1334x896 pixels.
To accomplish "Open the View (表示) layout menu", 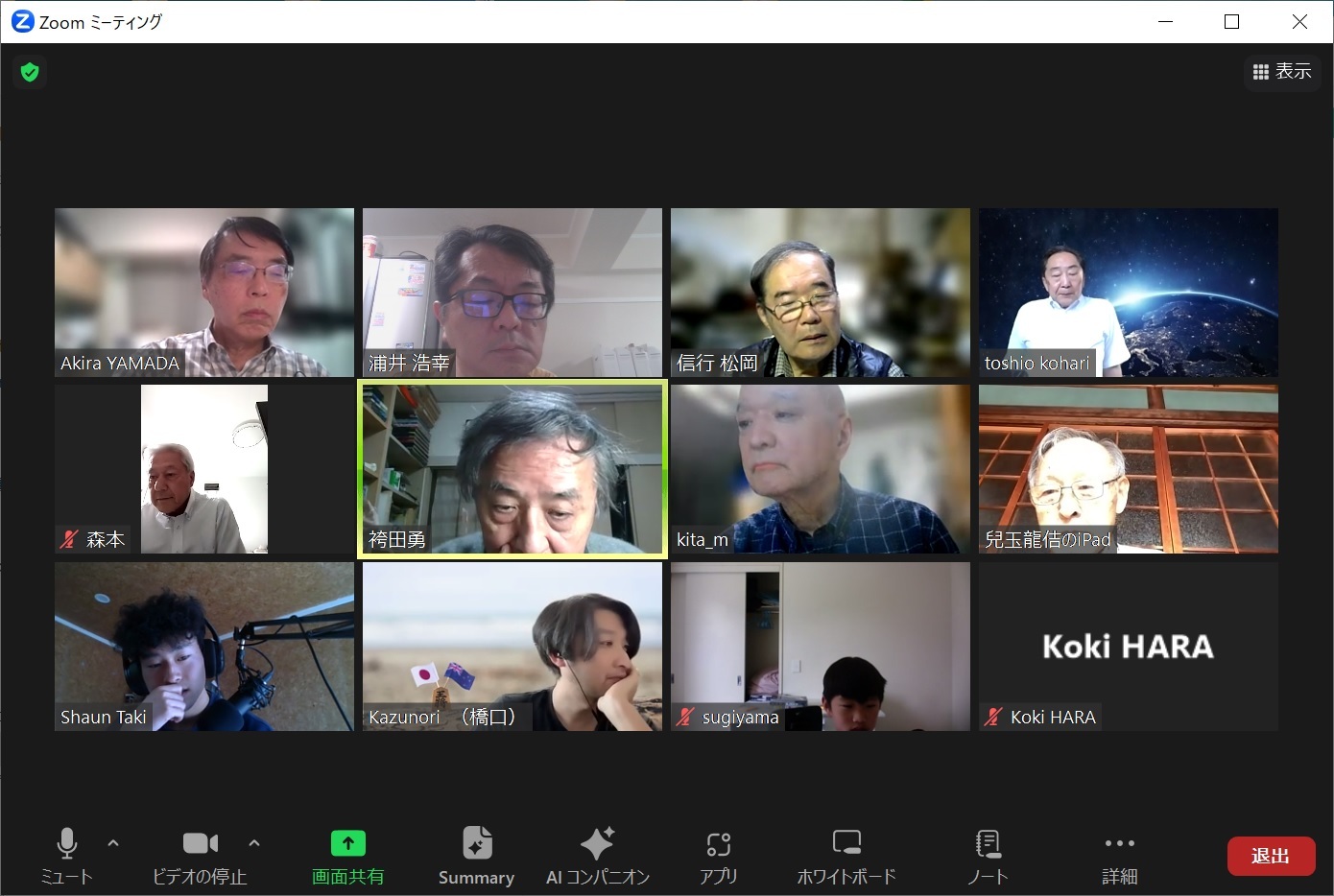I will tap(1282, 72).
